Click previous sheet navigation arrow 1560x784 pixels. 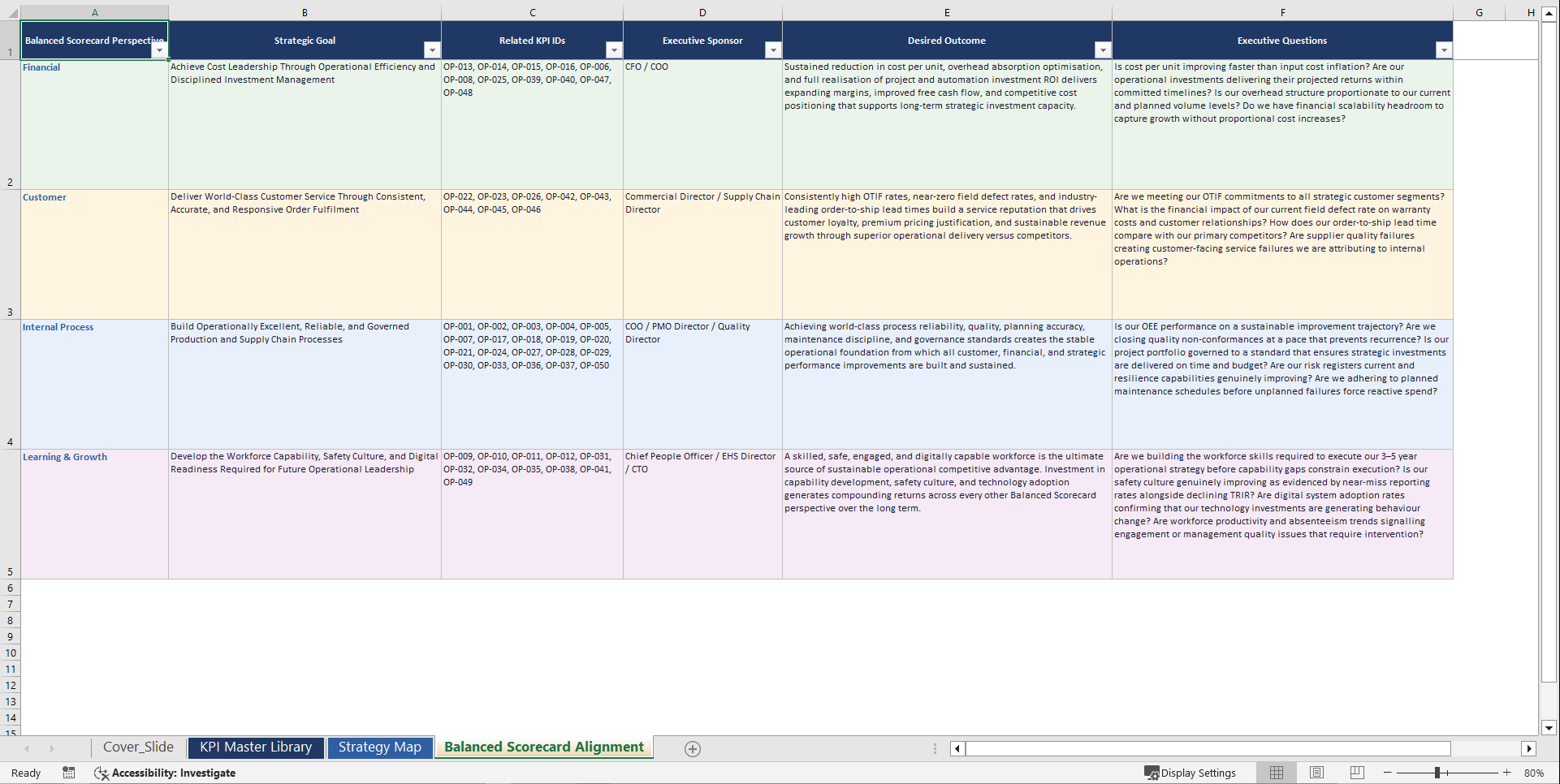coord(27,748)
